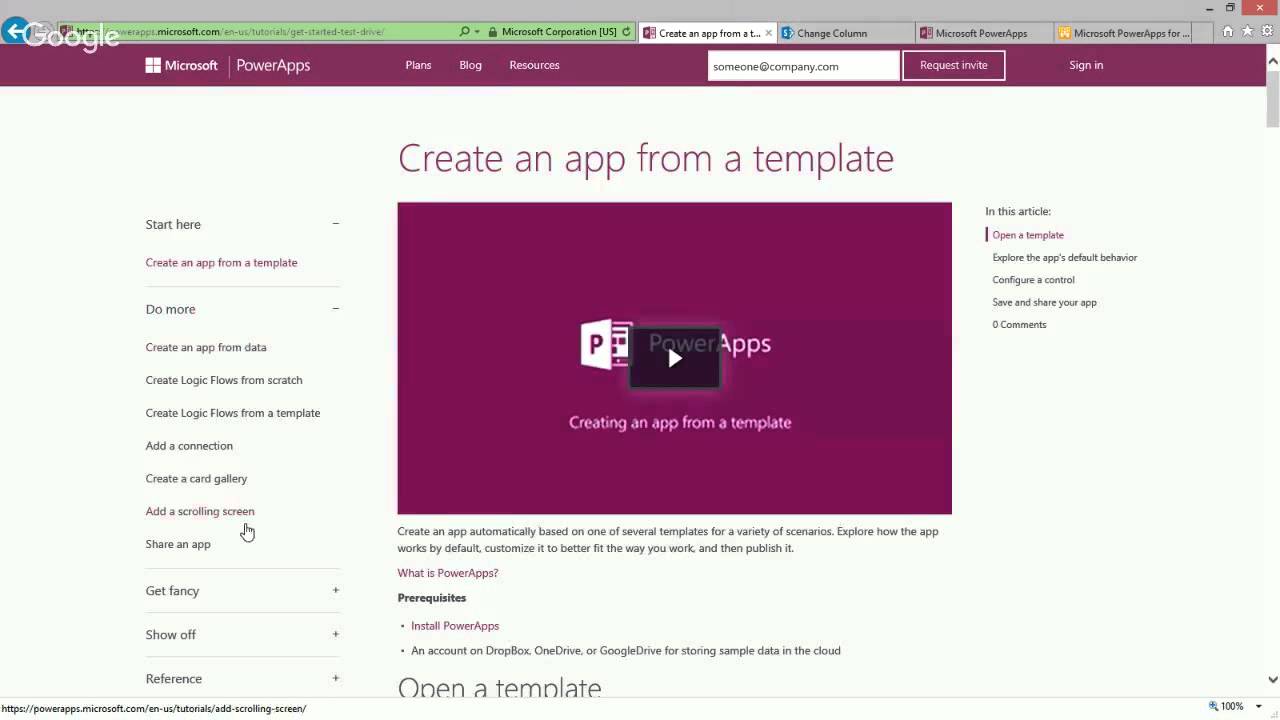The height and width of the screenshot is (720, 1280).
Task: Click the browser back arrow button
Action: [15, 31]
